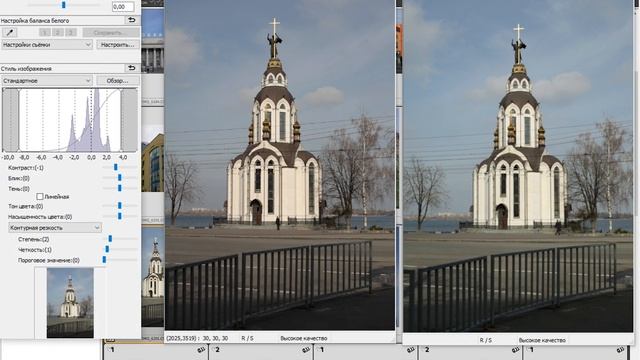
Task: Click the slider beside the 0,00 field
Action: [x=63, y=5]
